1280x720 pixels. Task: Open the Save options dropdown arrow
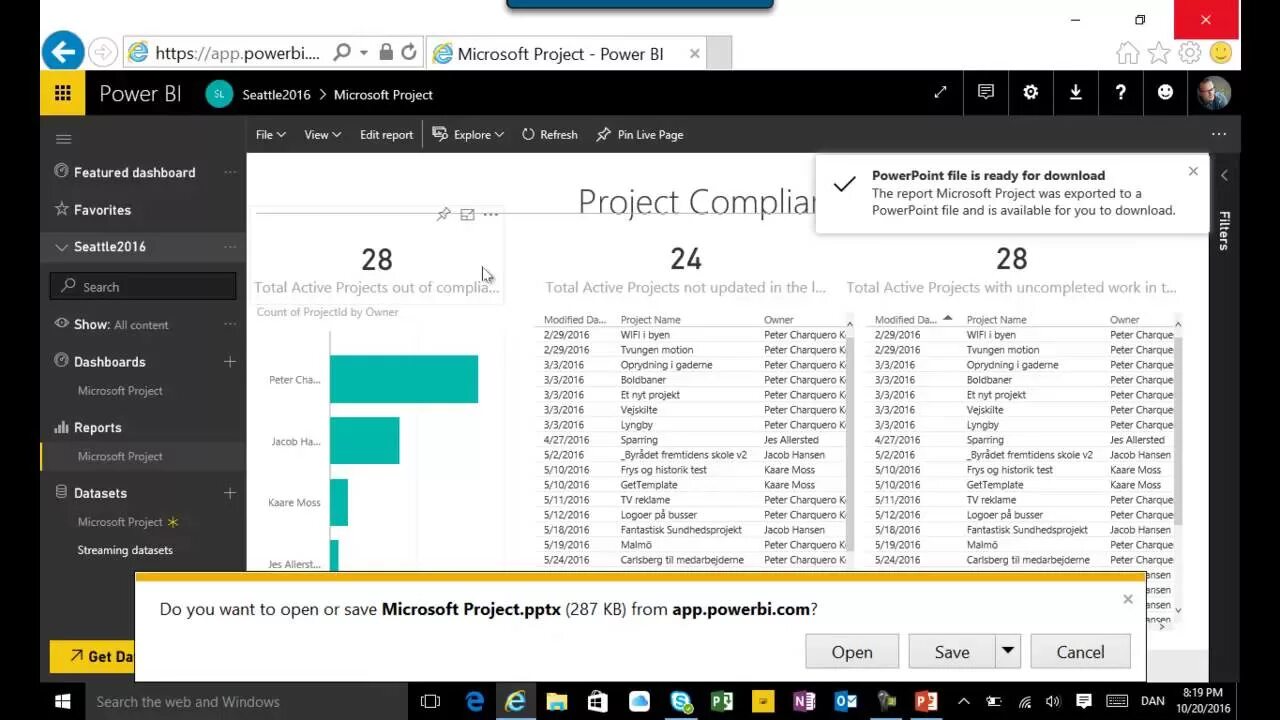1007,651
